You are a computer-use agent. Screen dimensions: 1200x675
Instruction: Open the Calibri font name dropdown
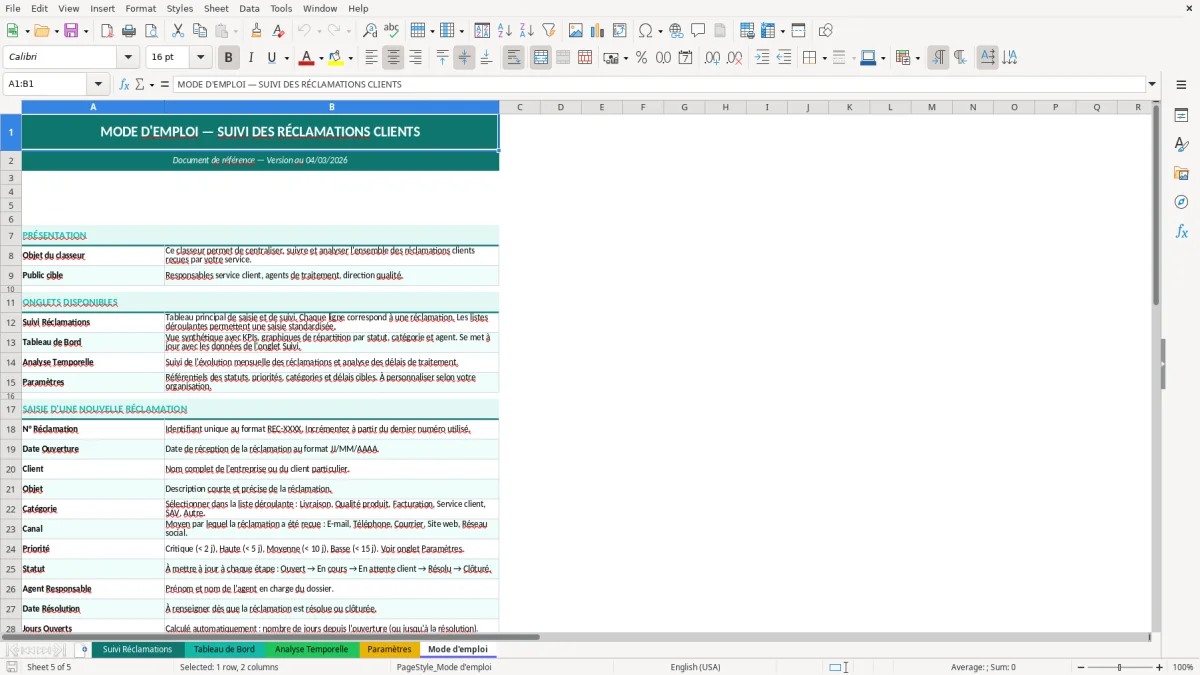(x=127, y=58)
